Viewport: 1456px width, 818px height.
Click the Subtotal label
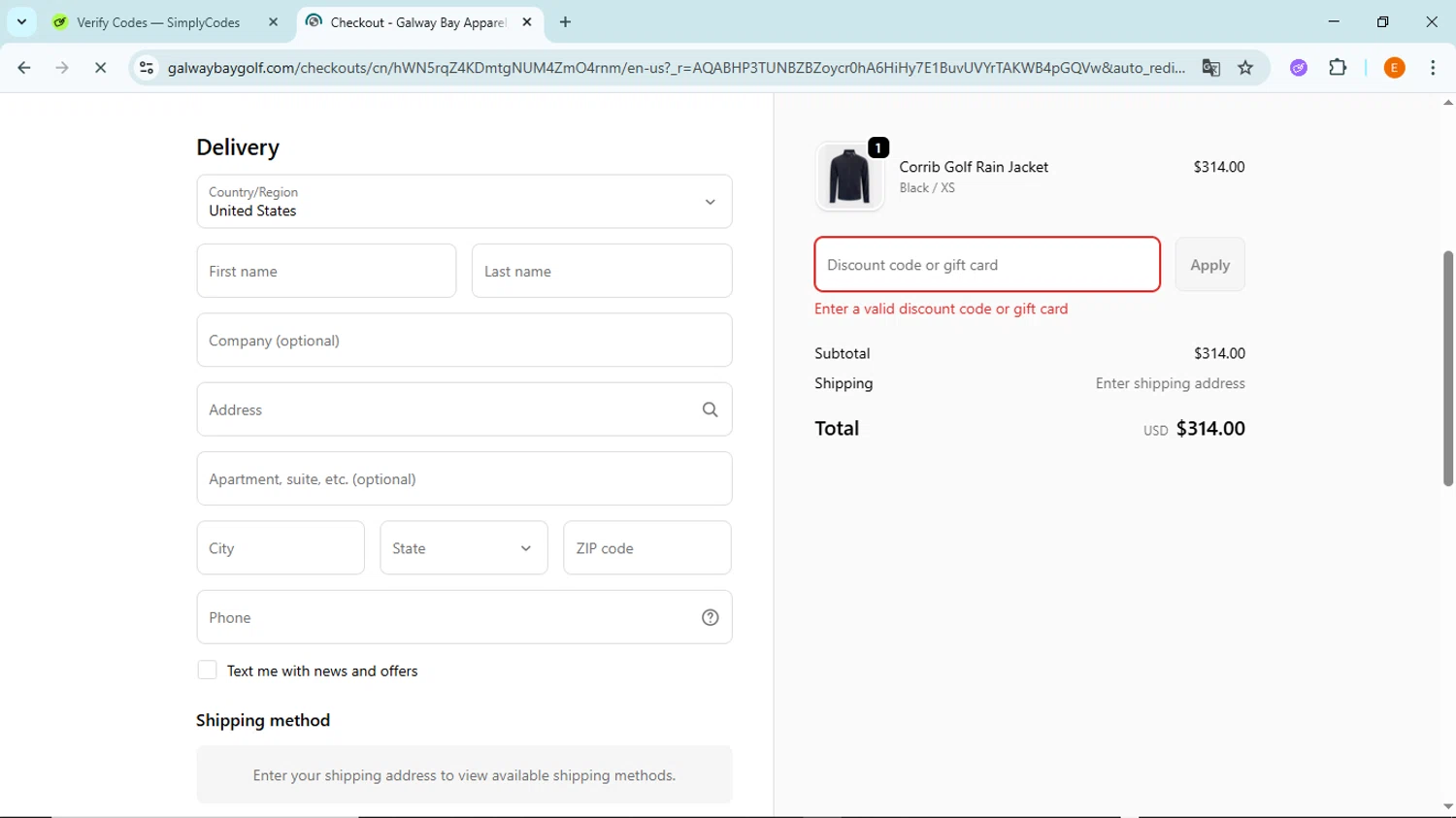(843, 353)
